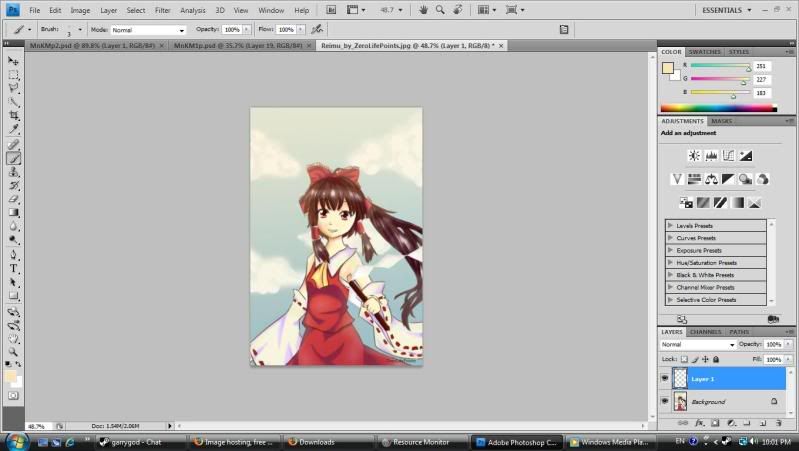799x451 pixels.
Task: Add a Curves adjustment
Action: coord(728,156)
